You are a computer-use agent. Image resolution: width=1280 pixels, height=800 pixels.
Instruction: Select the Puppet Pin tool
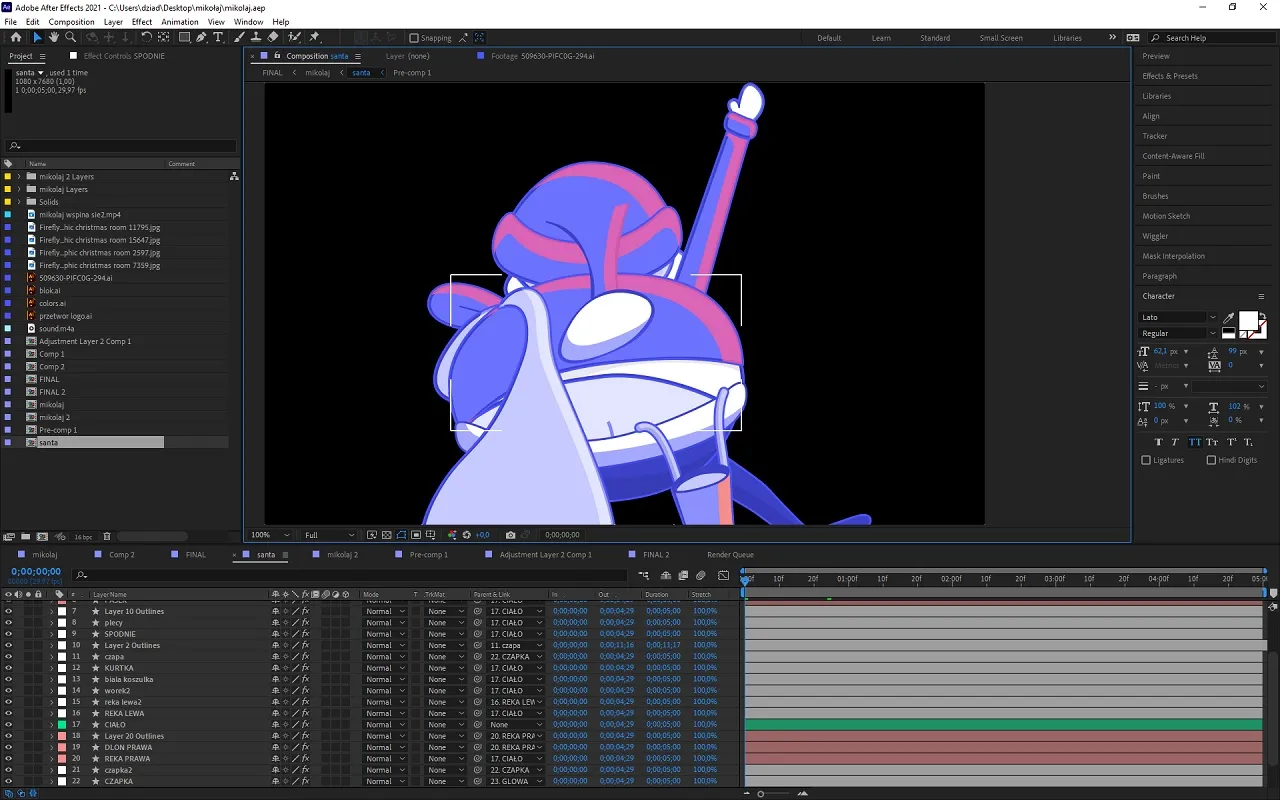point(314,38)
